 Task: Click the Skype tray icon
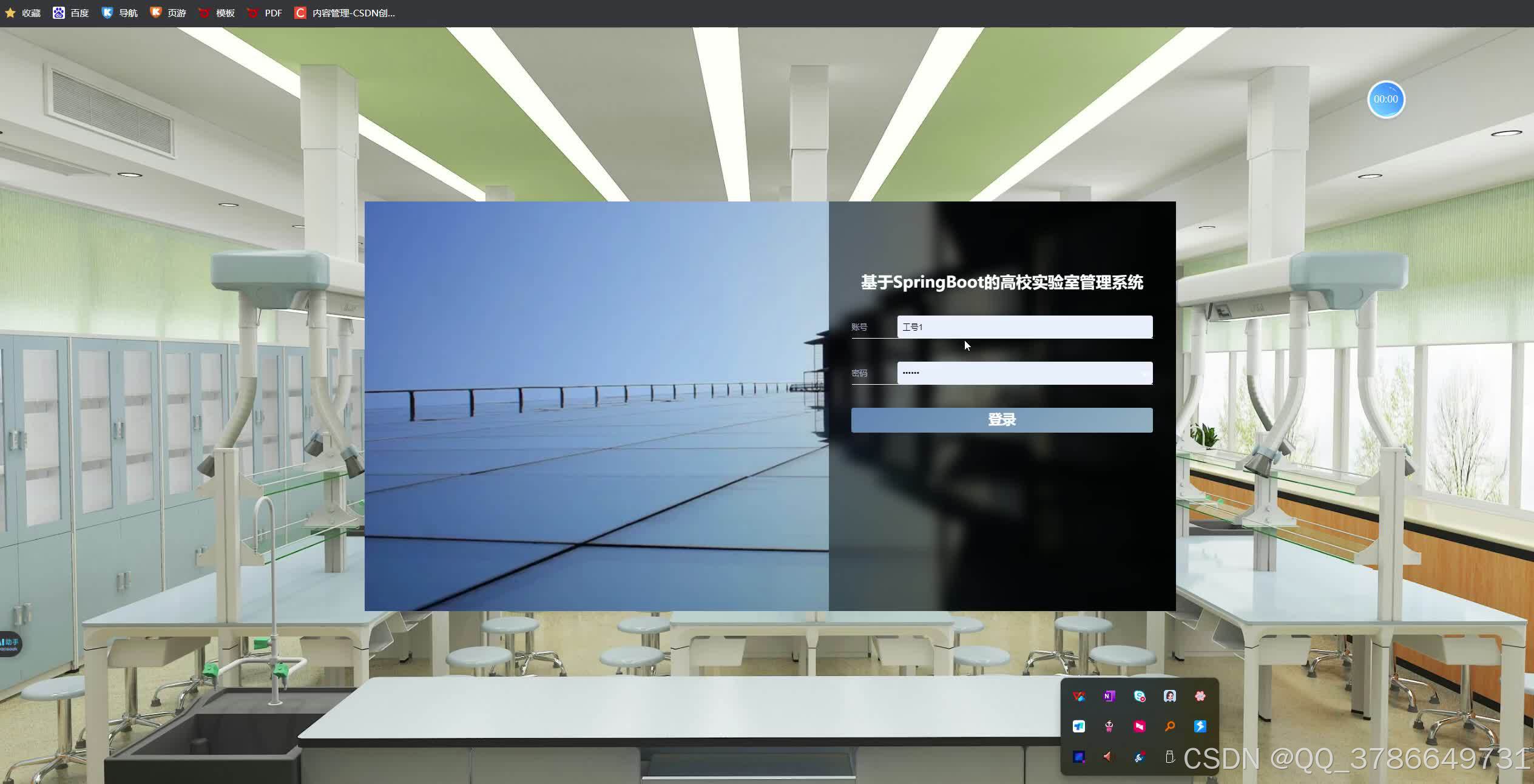click(1140, 696)
